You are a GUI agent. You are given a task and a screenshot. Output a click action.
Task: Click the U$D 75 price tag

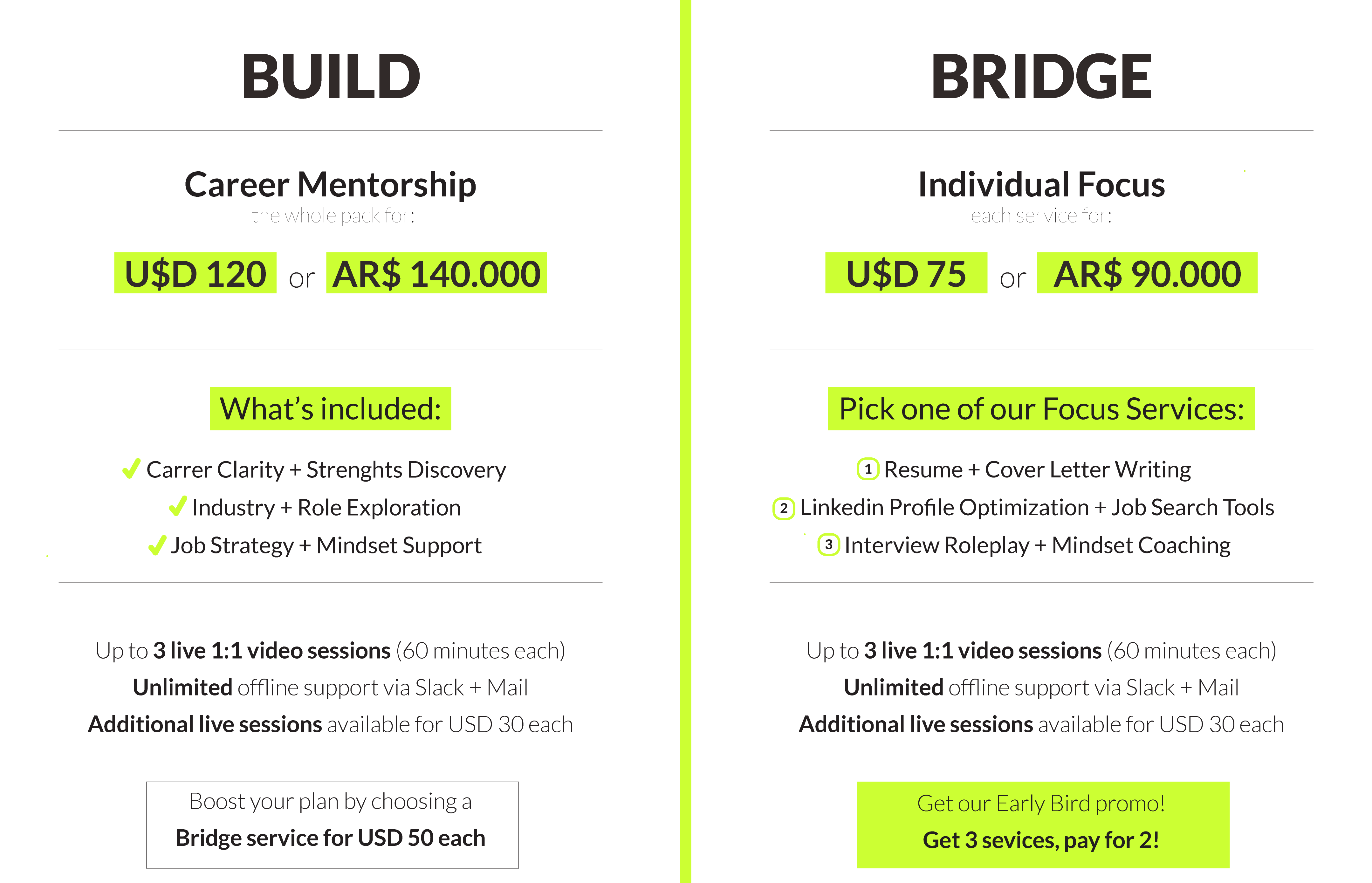coord(906,273)
